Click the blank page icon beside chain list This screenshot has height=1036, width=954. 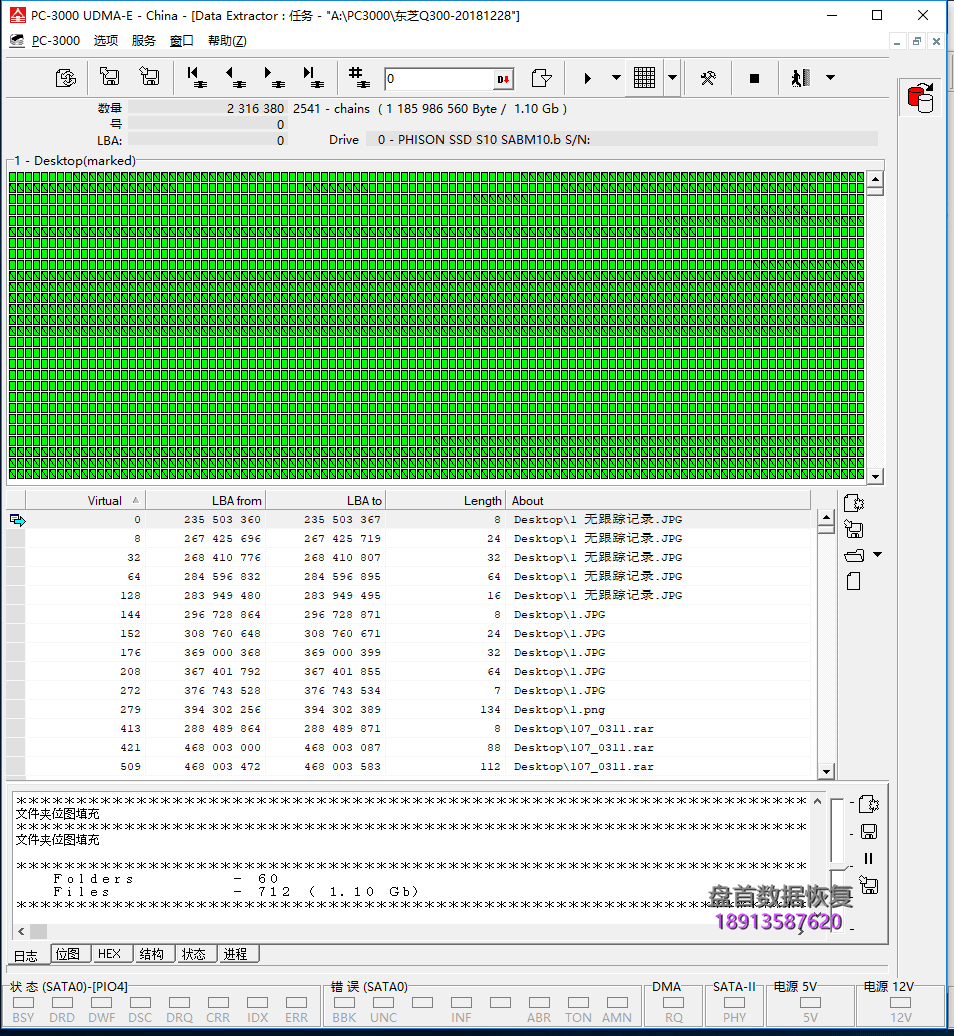(854, 581)
